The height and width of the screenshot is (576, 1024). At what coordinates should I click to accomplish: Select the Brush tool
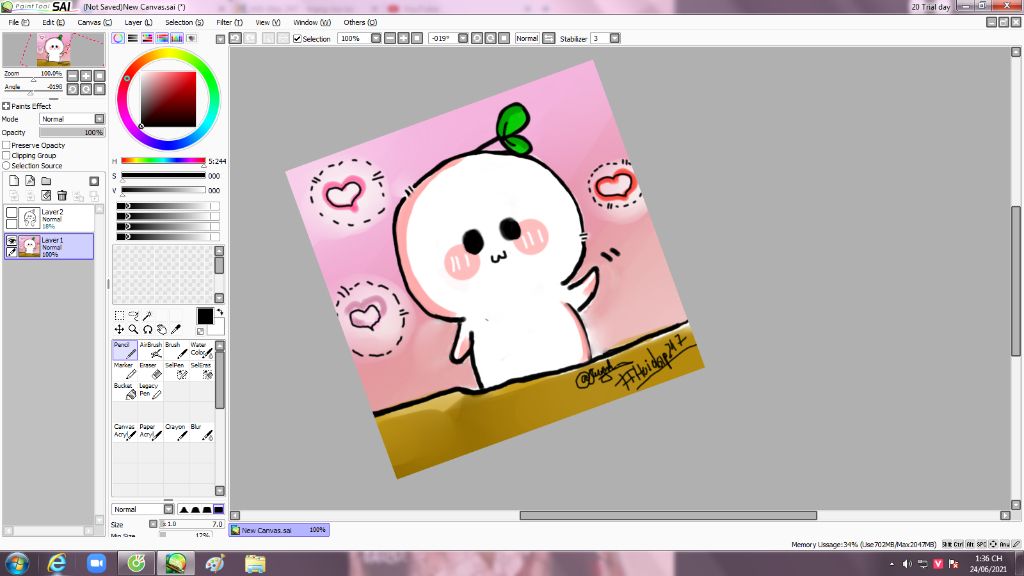pos(176,350)
